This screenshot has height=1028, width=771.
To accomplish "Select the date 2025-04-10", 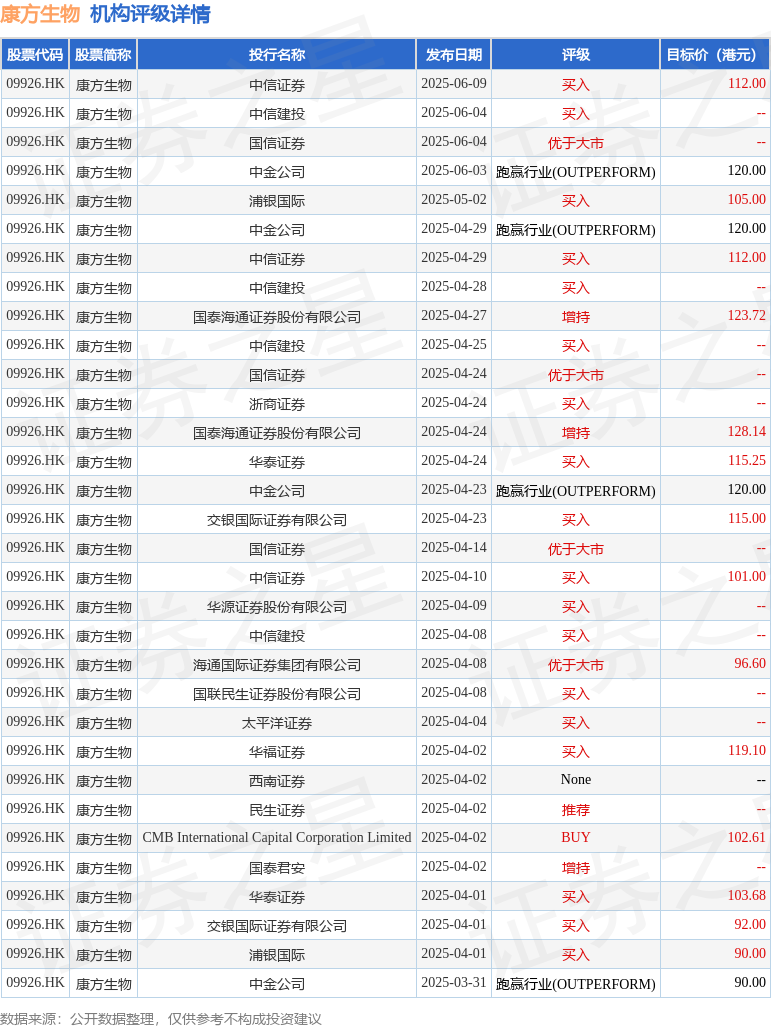I will [454, 577].
